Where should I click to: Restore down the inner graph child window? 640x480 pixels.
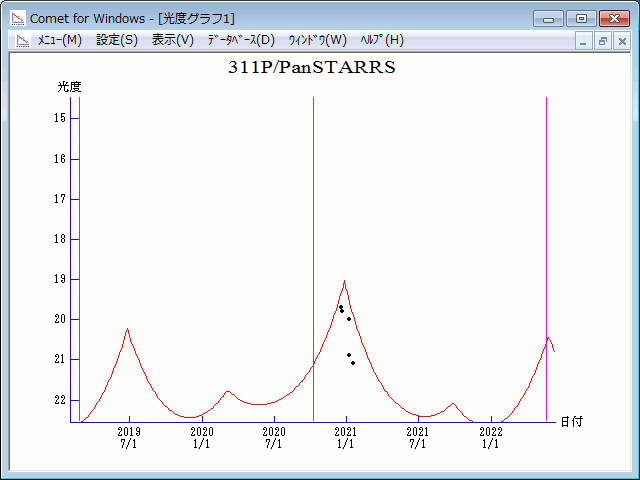point(603,41)
